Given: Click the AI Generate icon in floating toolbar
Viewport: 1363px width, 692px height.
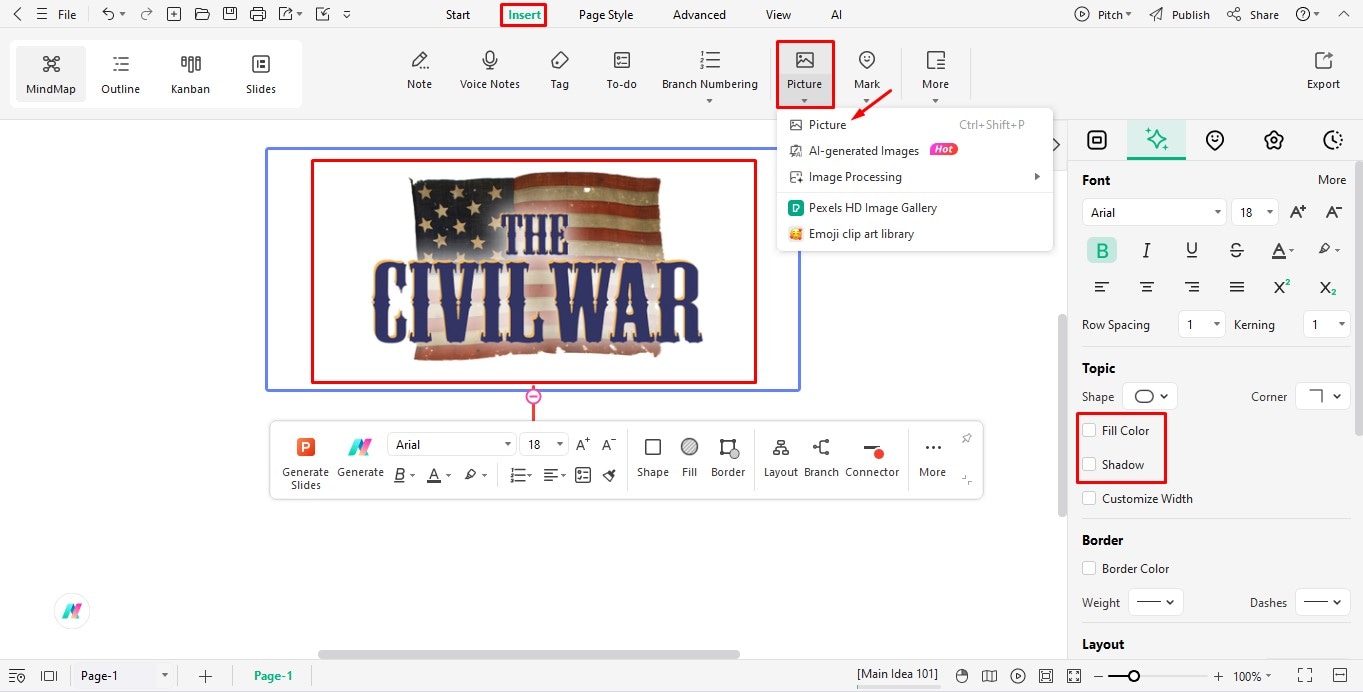Looking at the screenshot, I should pos(360,456).
